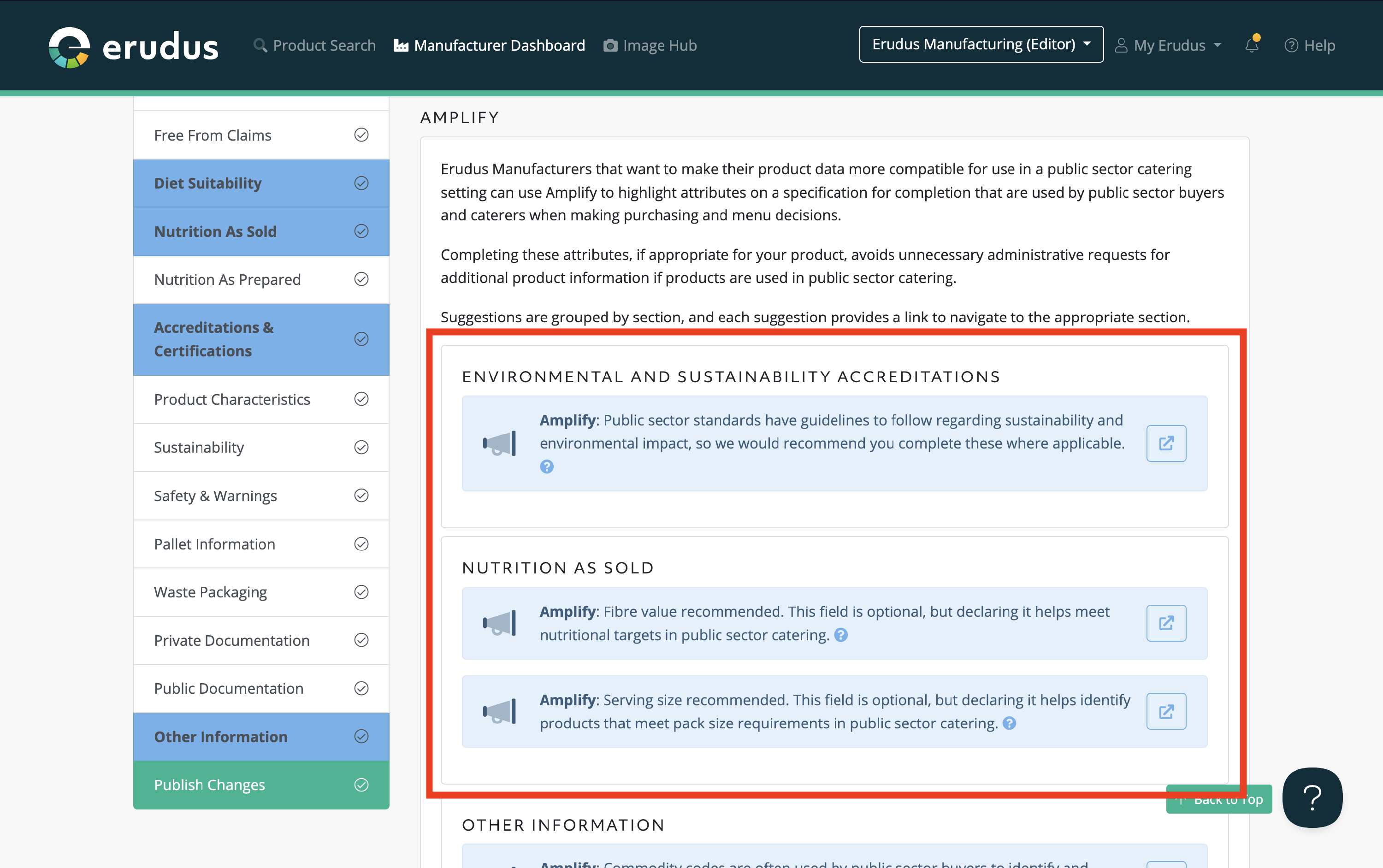Expand the My Erudus menu
This screenshot has width=1383, height=868.
(x=1168, y=45)
